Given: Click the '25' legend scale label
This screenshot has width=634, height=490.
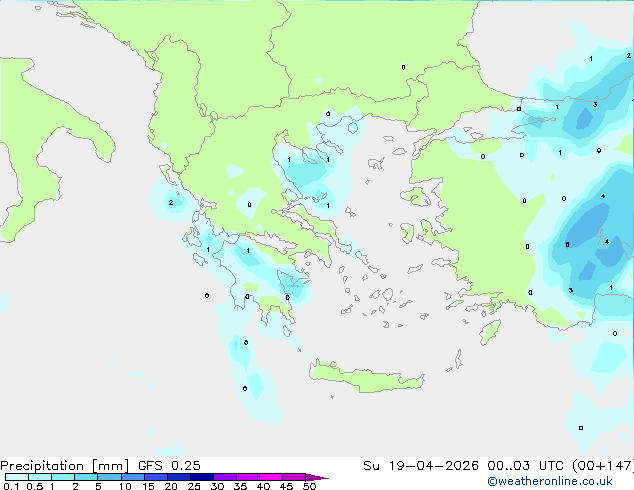Looking at the screenshot, I should pyautogui.click(x=194, y=486).
